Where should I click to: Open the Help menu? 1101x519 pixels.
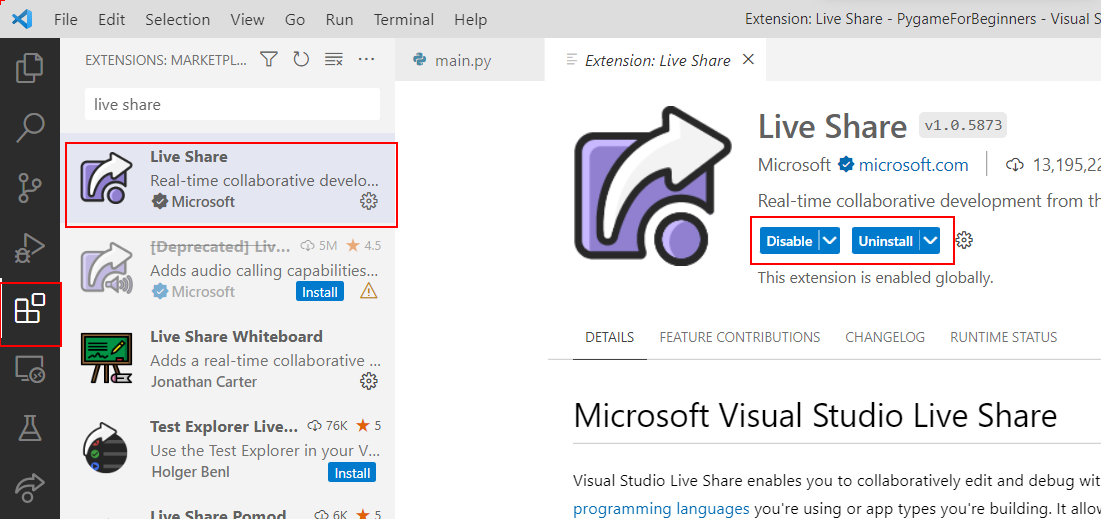[470, 19]
